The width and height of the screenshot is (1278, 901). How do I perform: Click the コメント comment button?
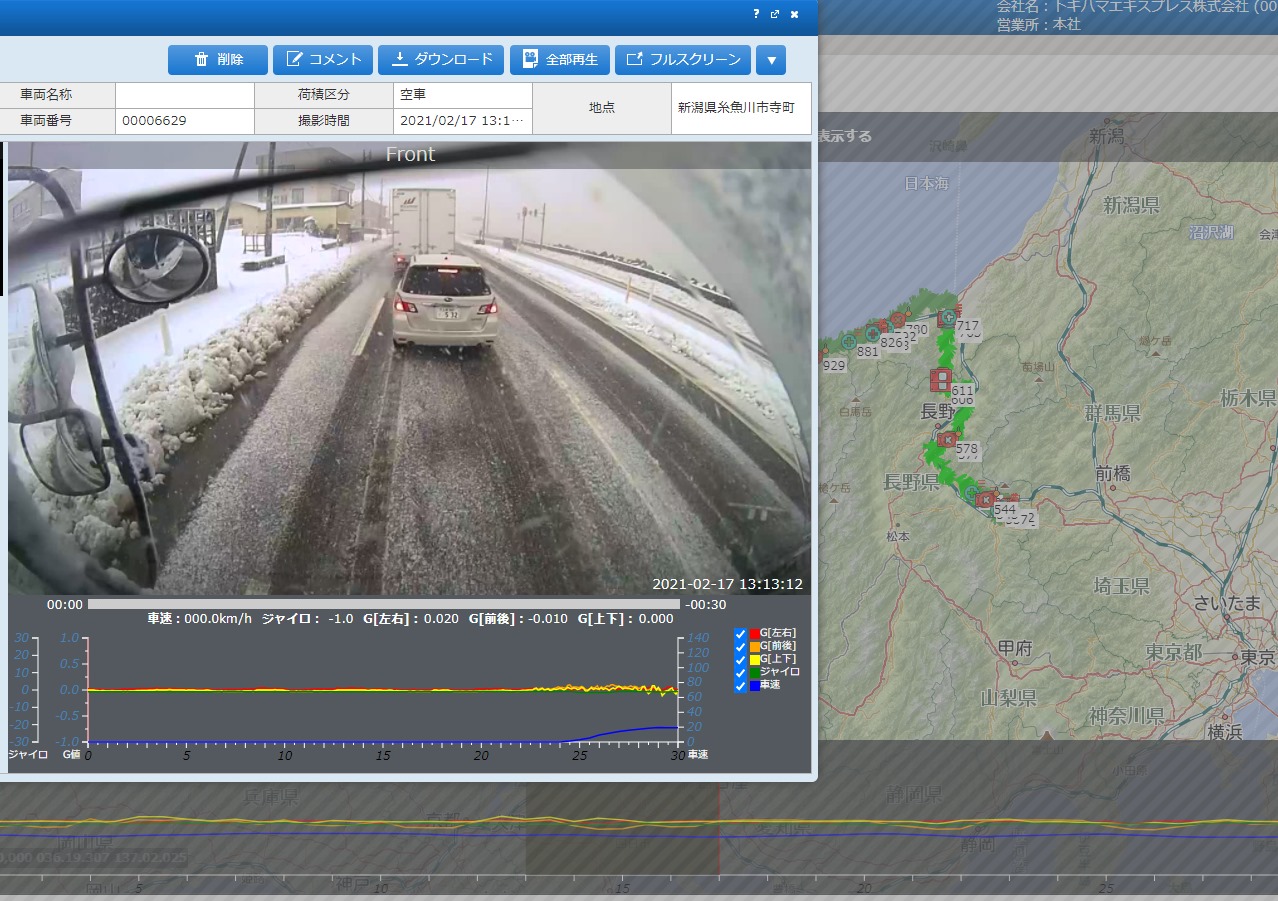323,60
